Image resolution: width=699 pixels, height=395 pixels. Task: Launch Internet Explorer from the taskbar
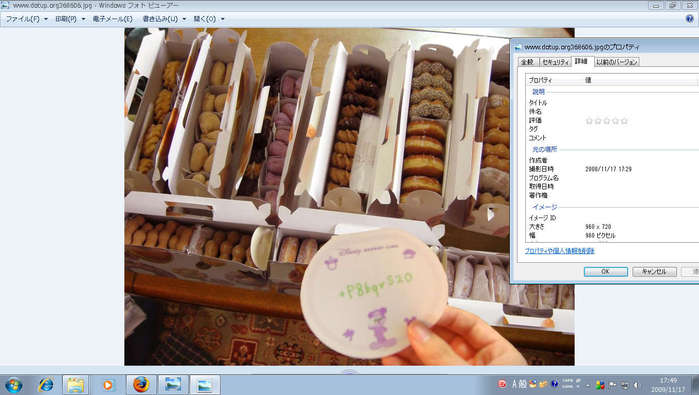(46, 384)
